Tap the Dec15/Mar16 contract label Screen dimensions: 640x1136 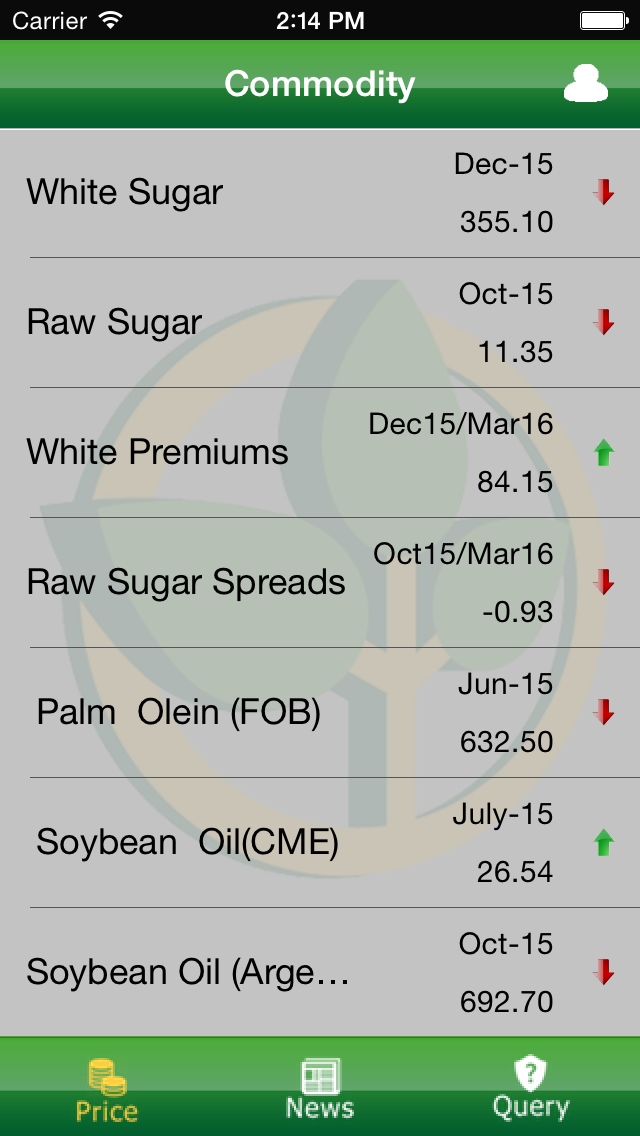[460, 424]
